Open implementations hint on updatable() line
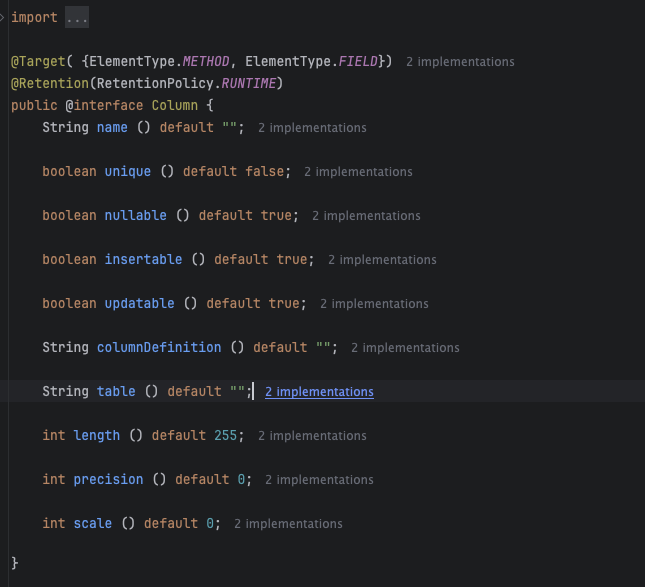 [x=374, y=304]
